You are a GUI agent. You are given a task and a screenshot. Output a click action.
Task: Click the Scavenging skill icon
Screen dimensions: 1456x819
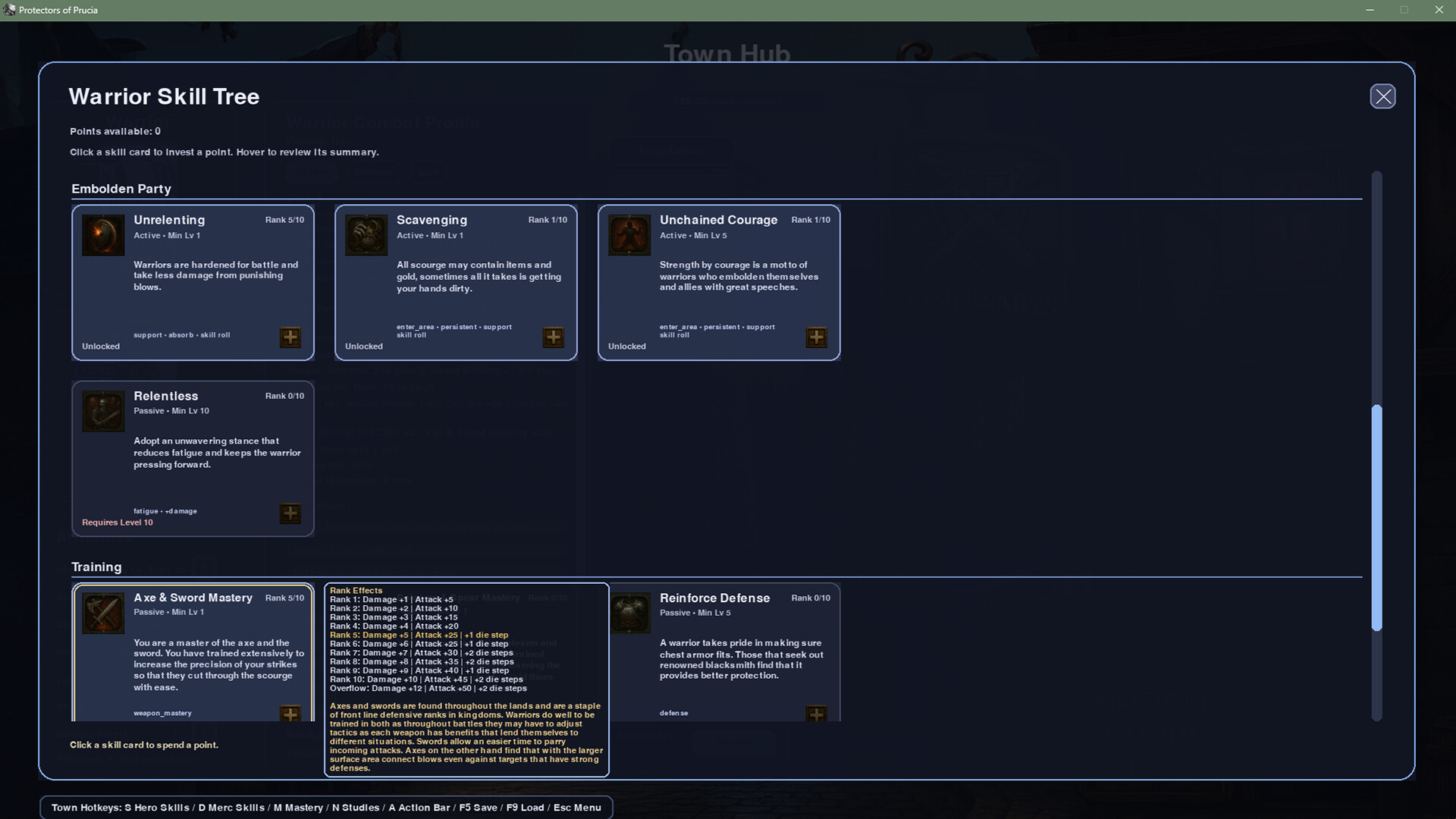366,235
